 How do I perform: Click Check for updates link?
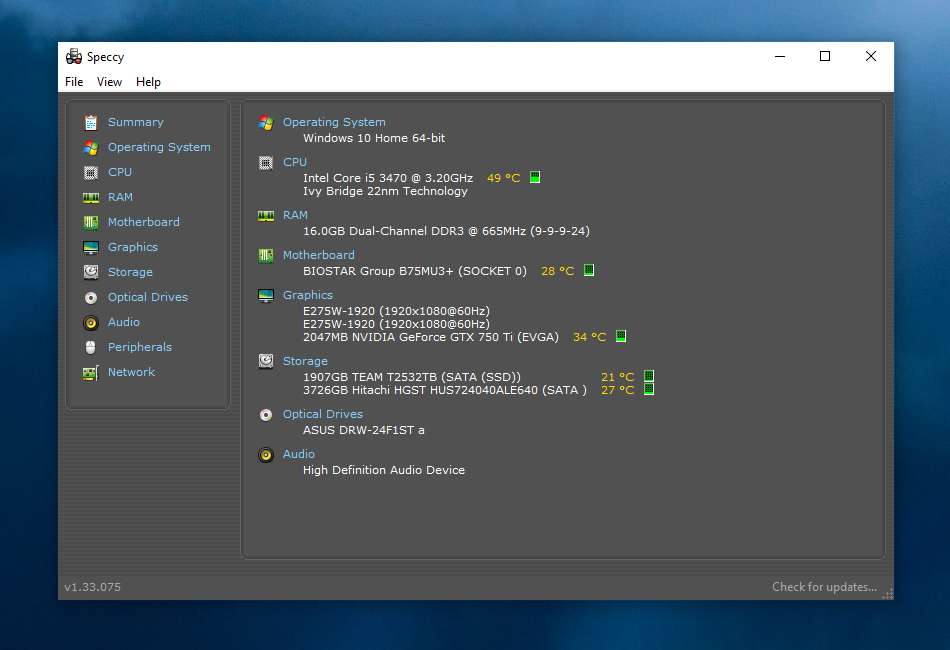click(x=824, y=587)
